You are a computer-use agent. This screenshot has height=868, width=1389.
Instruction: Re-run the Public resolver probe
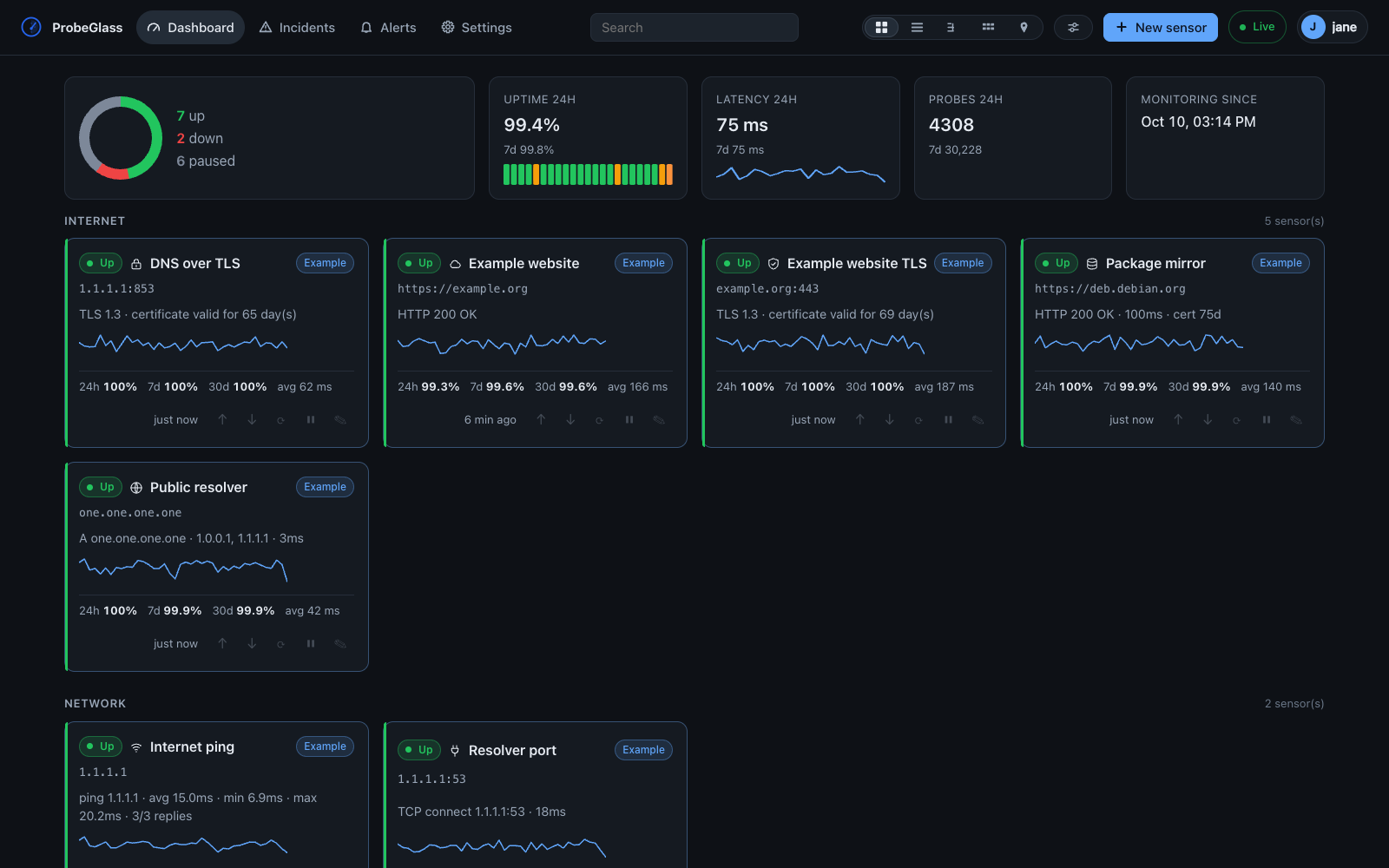[281, 644]
